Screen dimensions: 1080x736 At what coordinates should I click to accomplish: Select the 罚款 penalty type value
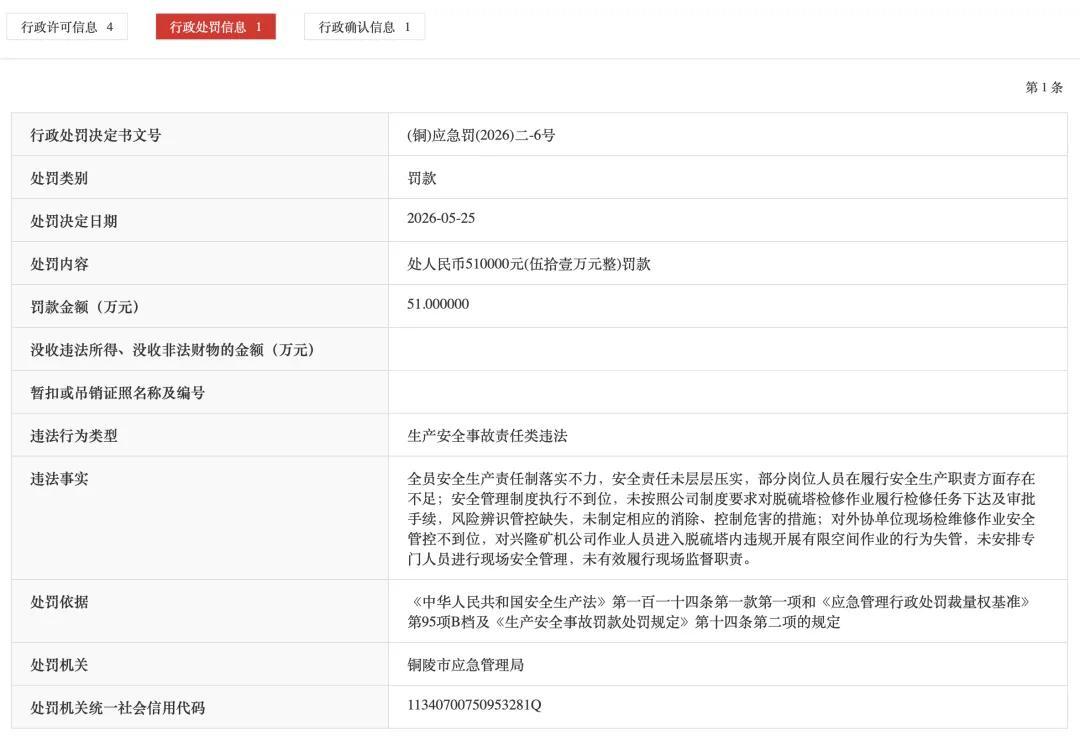tap(422, 178)
